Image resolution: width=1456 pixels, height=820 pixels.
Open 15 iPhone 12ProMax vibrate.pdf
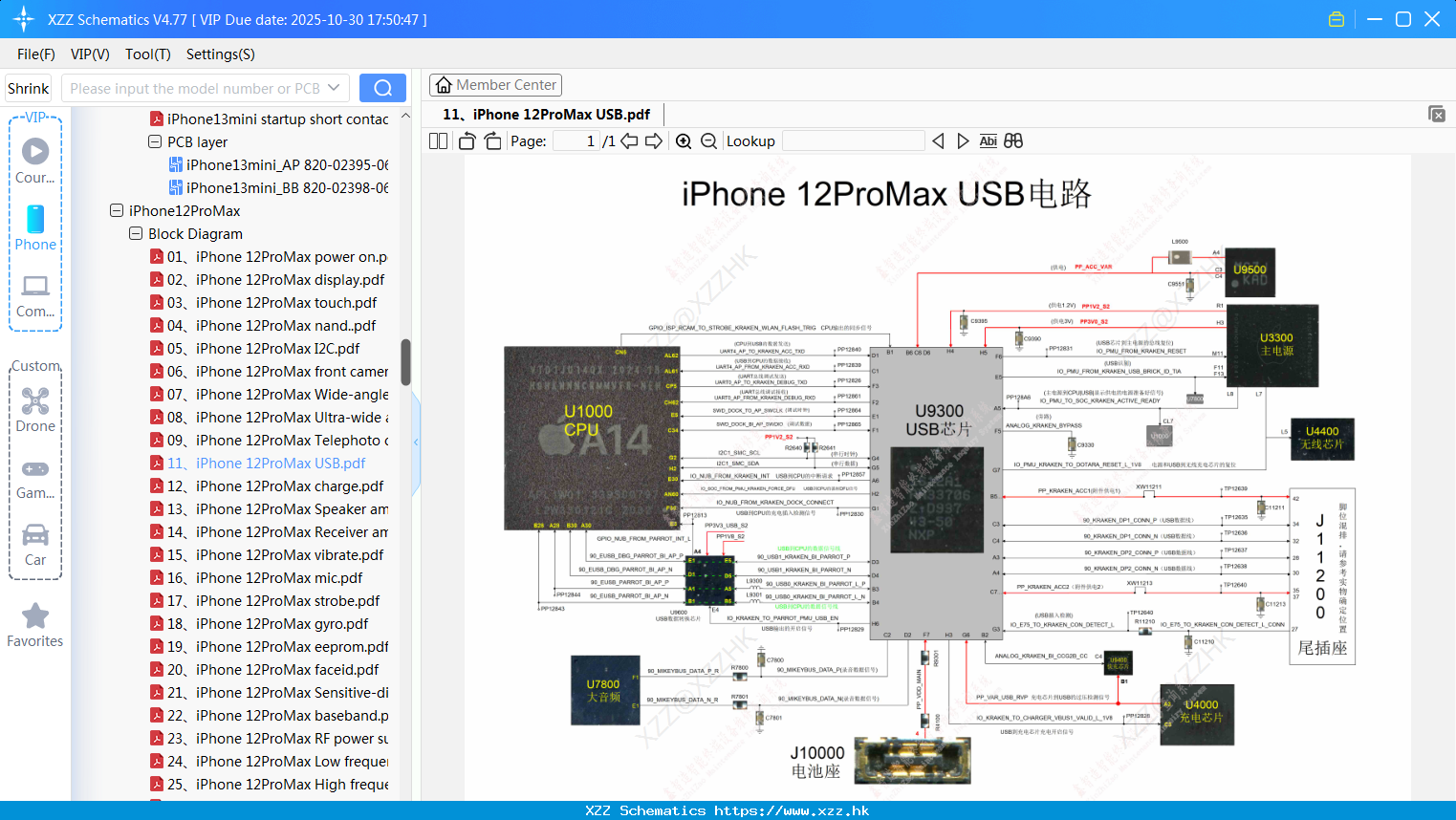[267, 554]
